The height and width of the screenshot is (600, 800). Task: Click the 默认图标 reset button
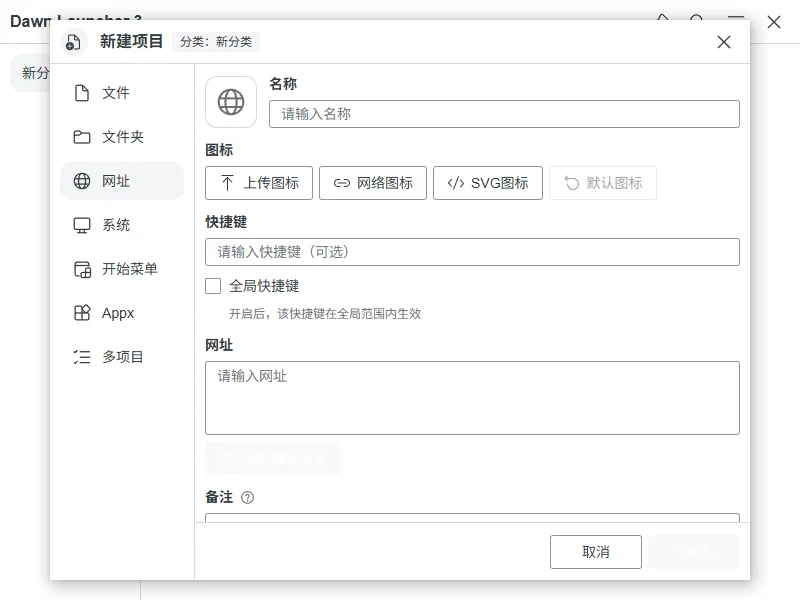(x=603, y=183)
